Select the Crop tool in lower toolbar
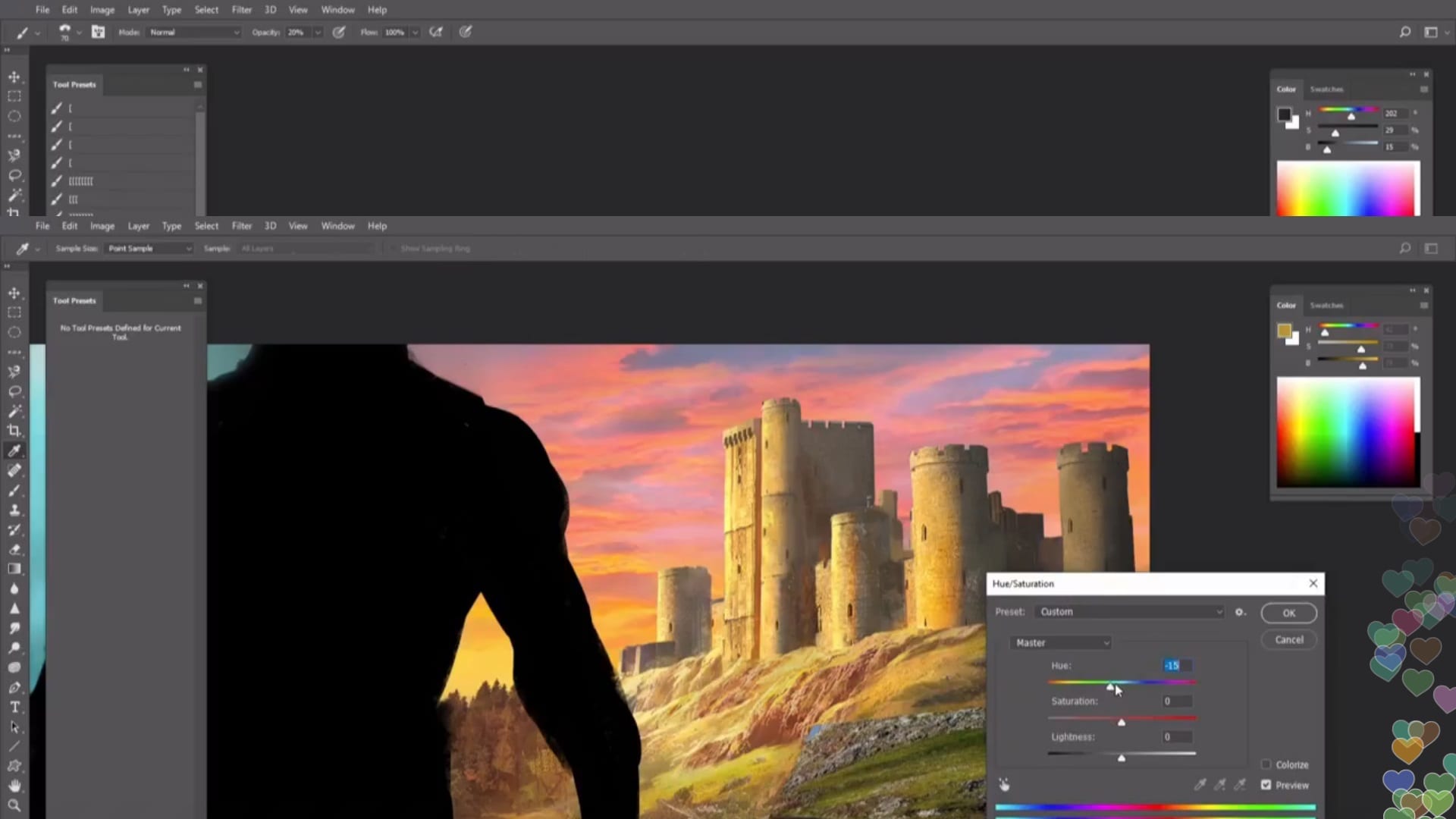The width and height of the screenshot is (1456, 819). pyautogui.click(x=14, y=431)
